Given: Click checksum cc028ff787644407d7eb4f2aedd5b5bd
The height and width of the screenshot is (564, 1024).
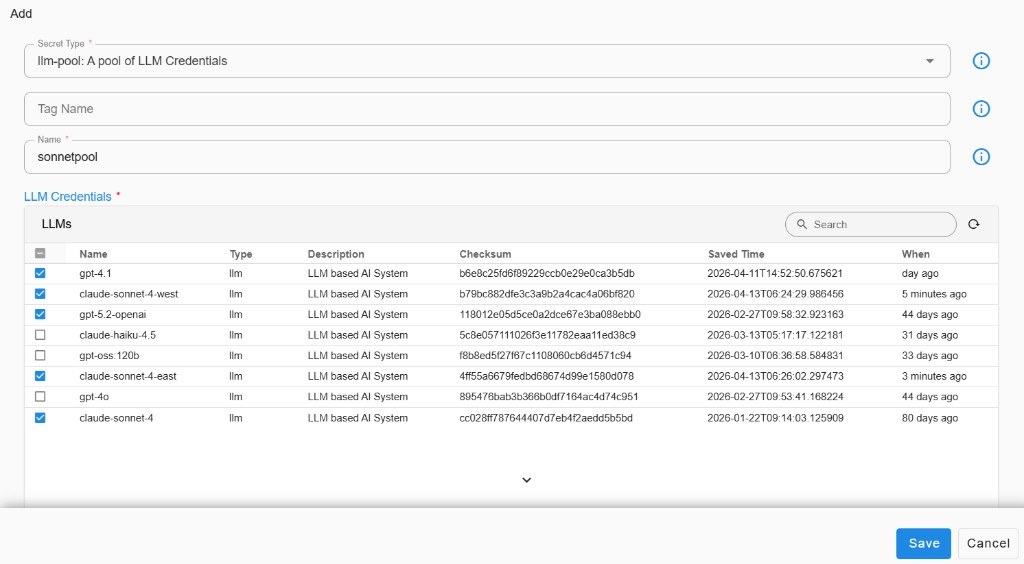Looking at the screenshot, I should 546,418.
